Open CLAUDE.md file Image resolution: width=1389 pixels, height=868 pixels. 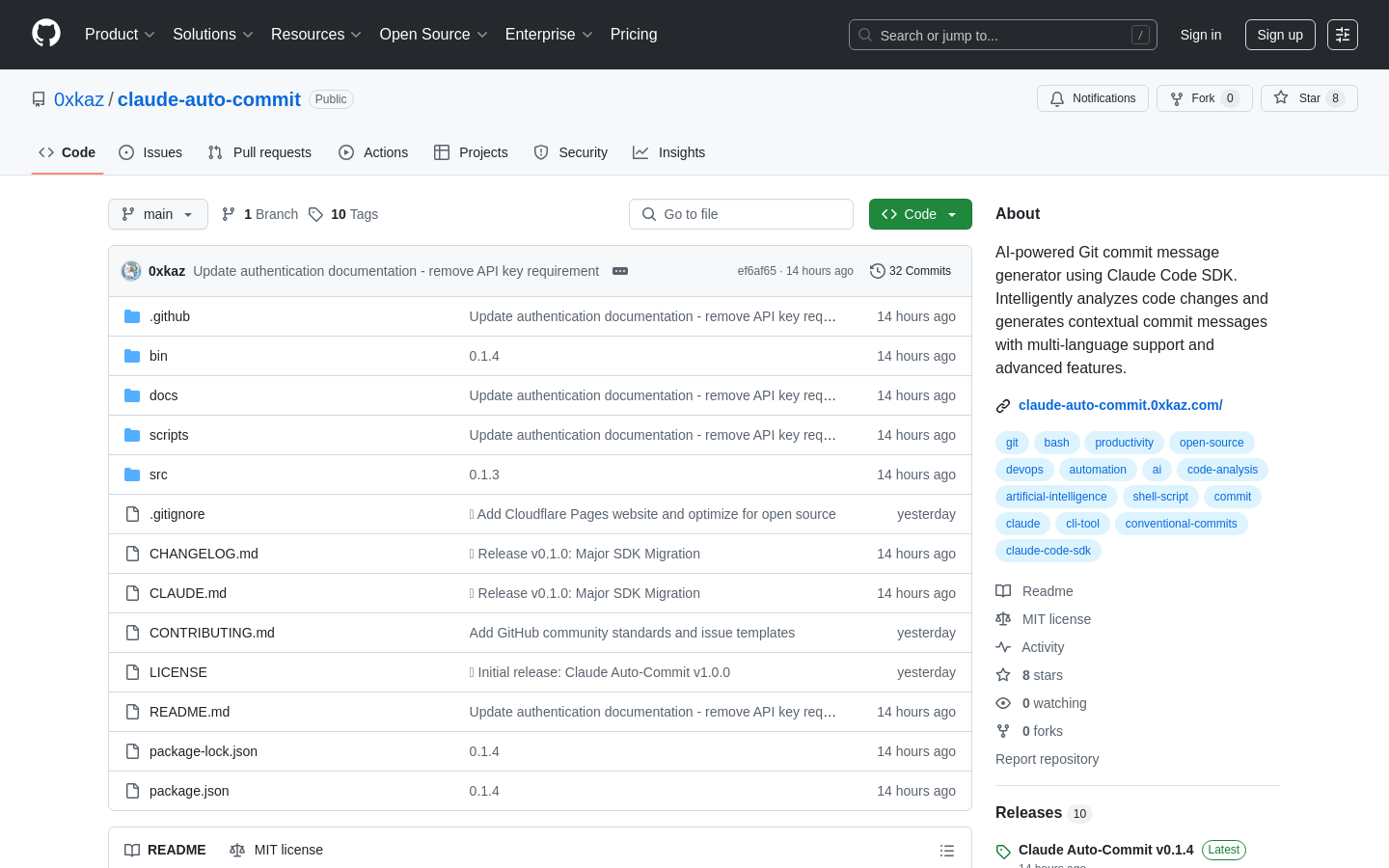click(x=188, y=593)
